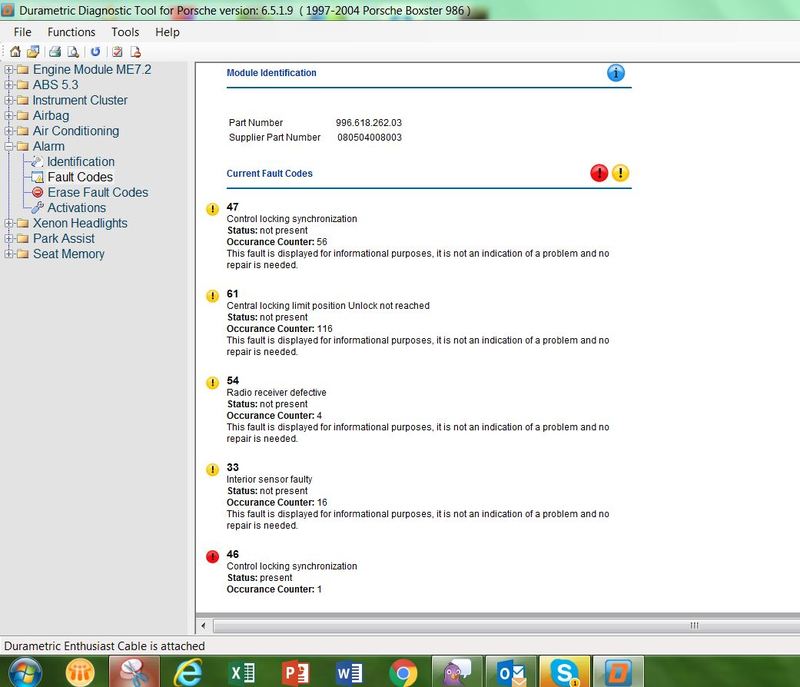Image resolution: width=800 pixels, height=687 pixels.
Task: Click the blue Refresh toolbar icon
Action: (x=95, y=52)
